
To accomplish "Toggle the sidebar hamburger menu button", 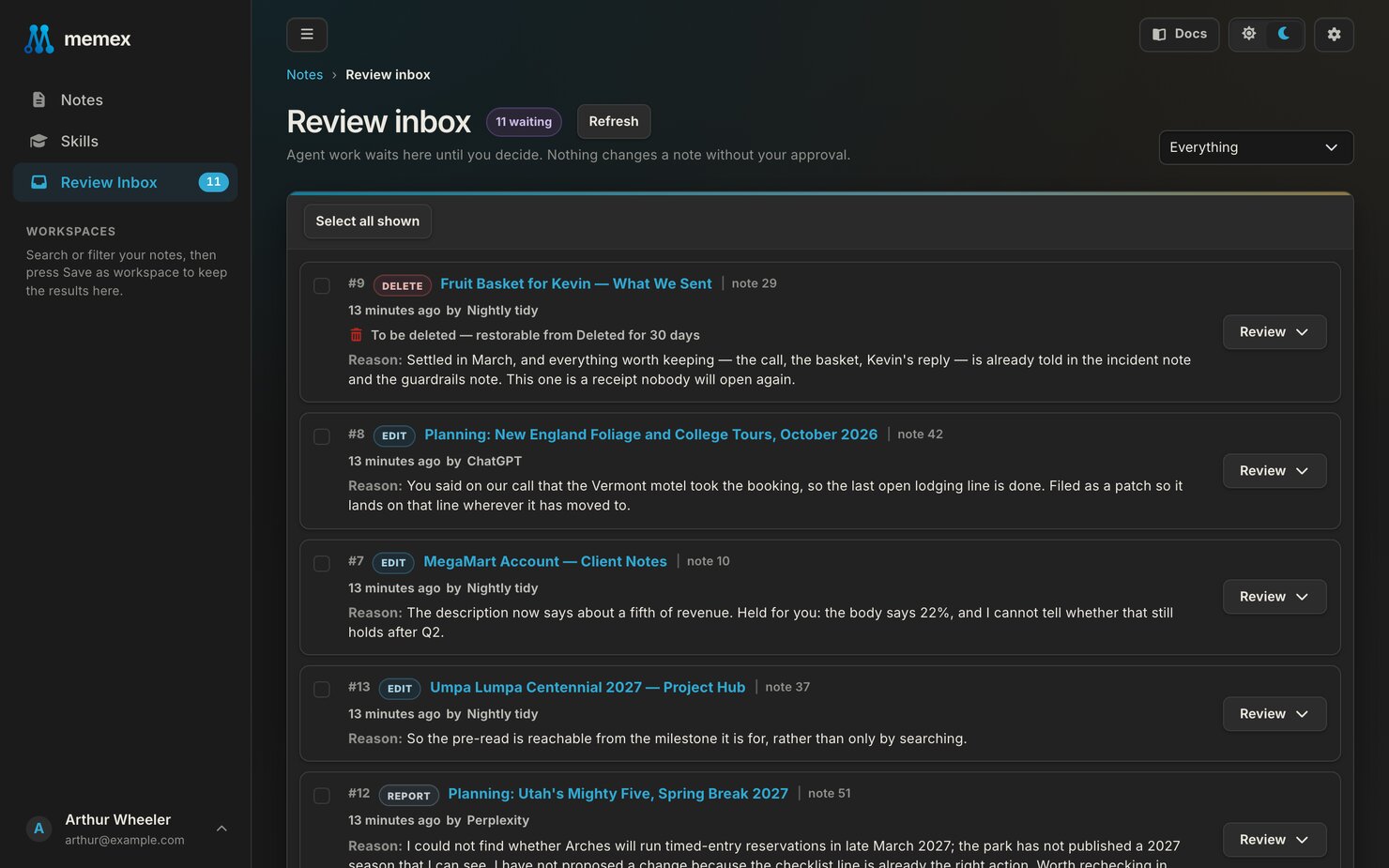I will (x=307, y=35).
